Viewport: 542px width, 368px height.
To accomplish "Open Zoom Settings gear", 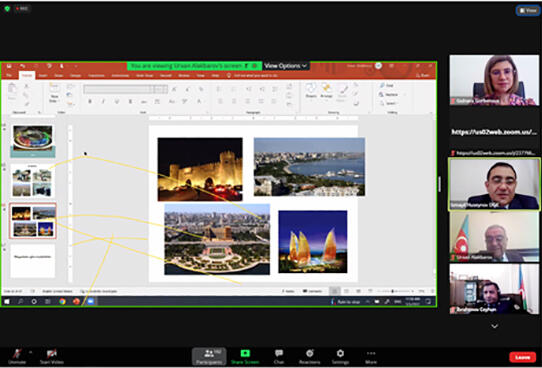I will pyautogui.click(x=340, y=353).
